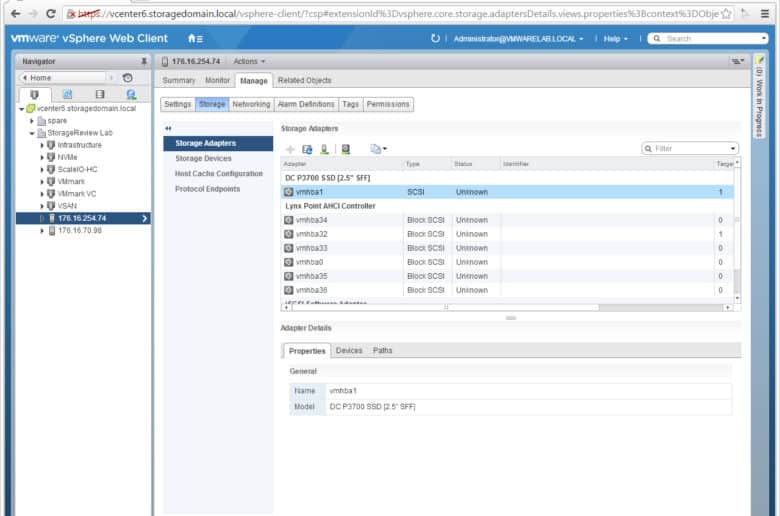This screenshot has height=516, width=780.
Task: Click the Home back button in Navigator
Action: [x=63, y=78]
